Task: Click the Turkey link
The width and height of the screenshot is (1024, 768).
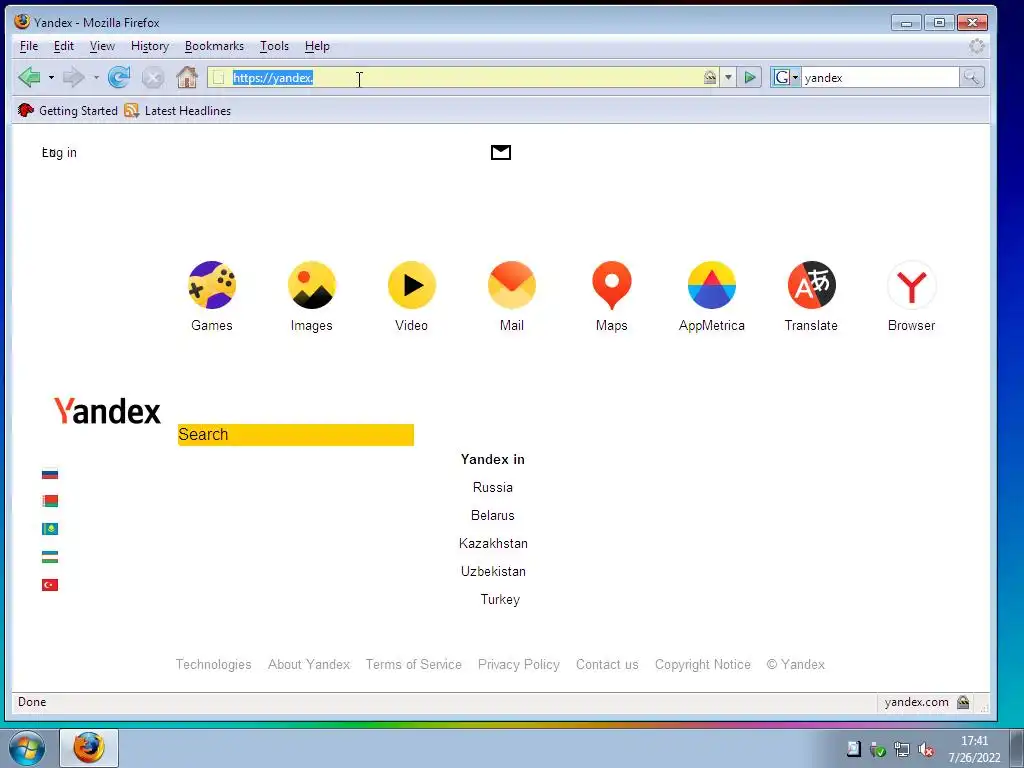Action: point(500,600)
